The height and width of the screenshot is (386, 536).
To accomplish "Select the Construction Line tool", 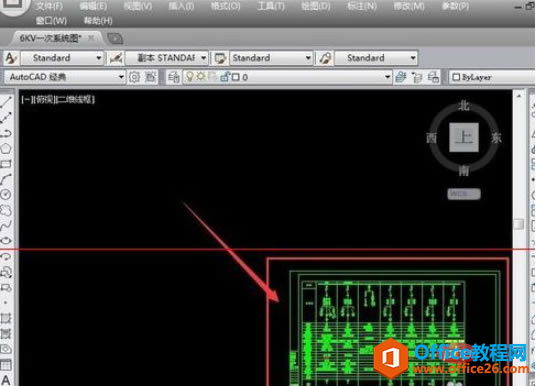I will (6, 117).
